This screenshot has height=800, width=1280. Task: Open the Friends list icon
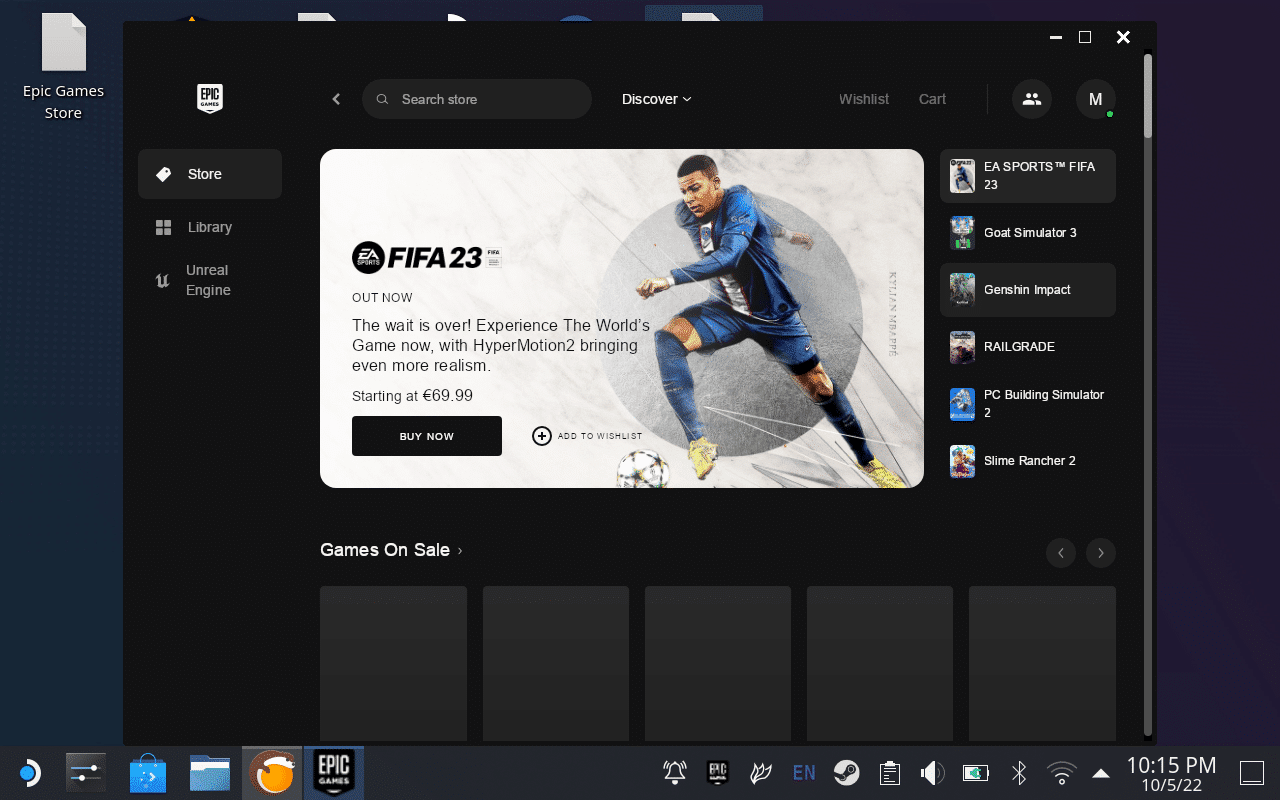(1032, 99)
